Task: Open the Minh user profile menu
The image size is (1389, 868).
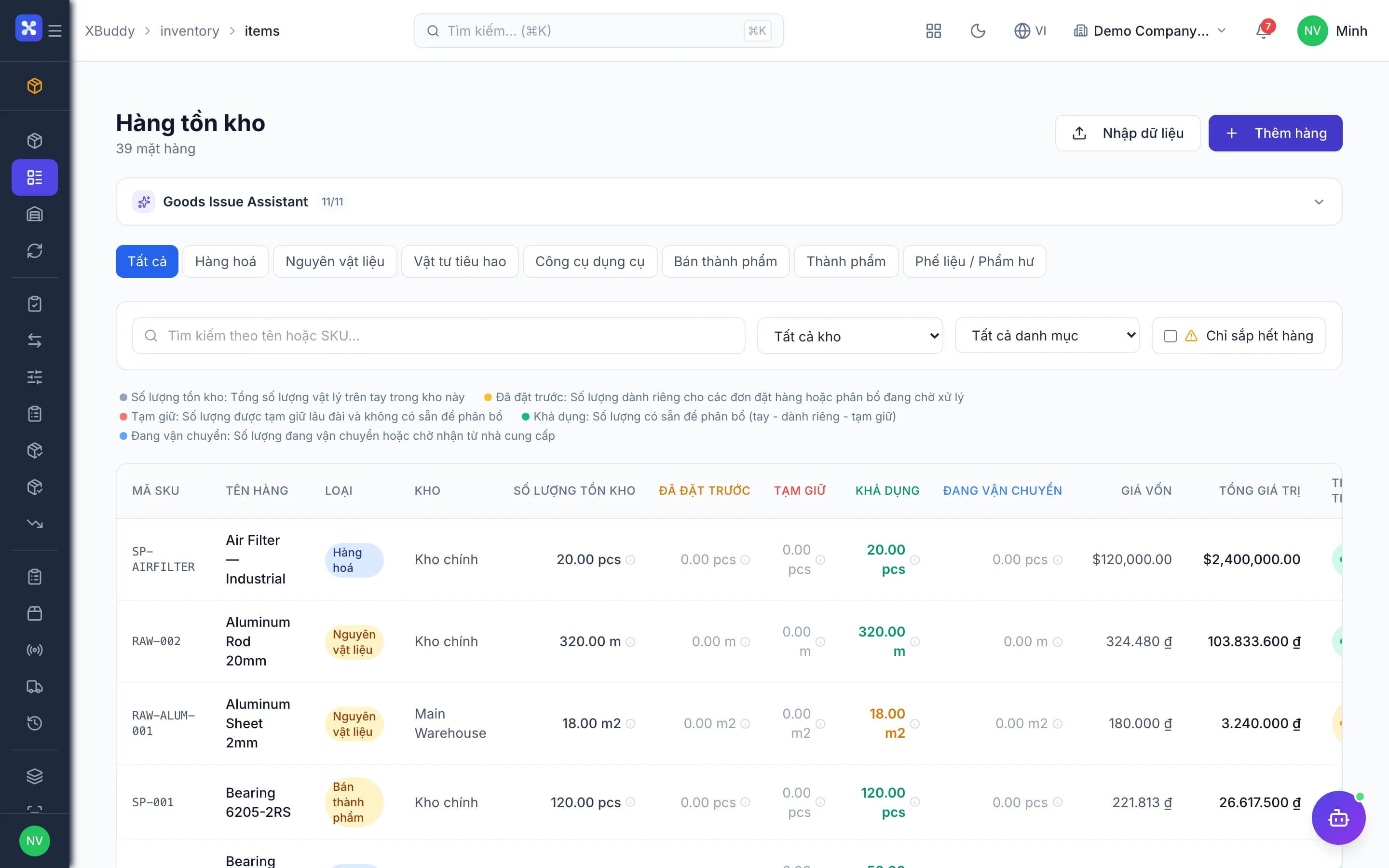Action: click(1332, 31)
